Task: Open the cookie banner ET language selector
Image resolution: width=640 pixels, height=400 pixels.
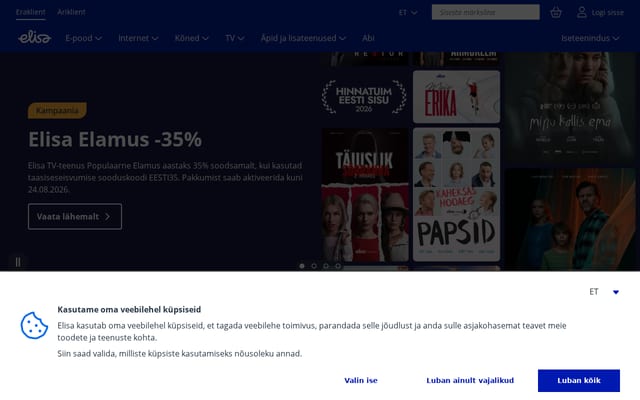Action: point(604,291)
